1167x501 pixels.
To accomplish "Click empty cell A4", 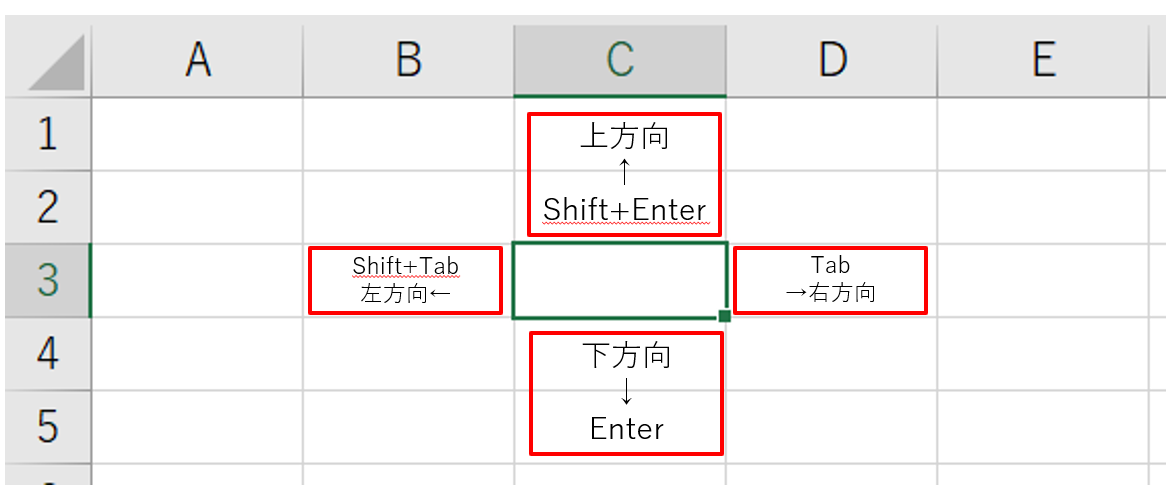I will coord(197,354).
